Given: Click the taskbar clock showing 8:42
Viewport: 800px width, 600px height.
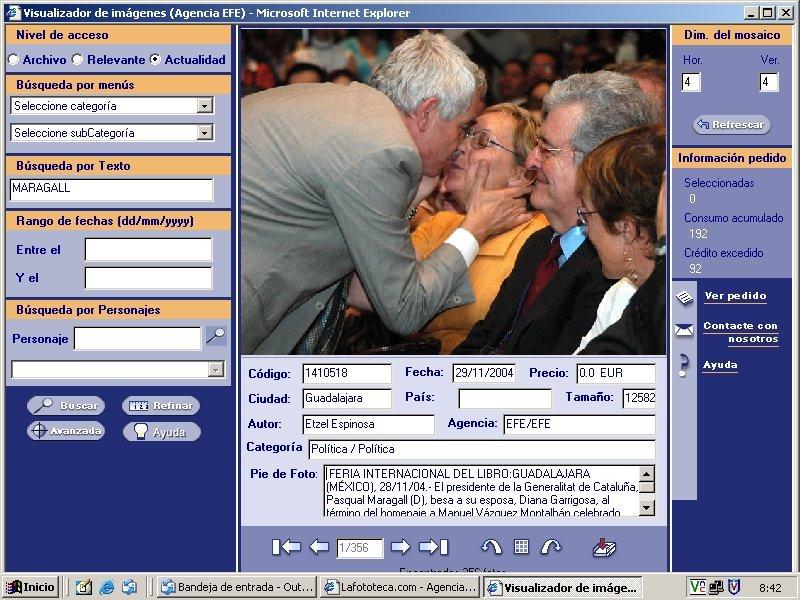Looking at the screenshot, I should click(x=770, y=588).
